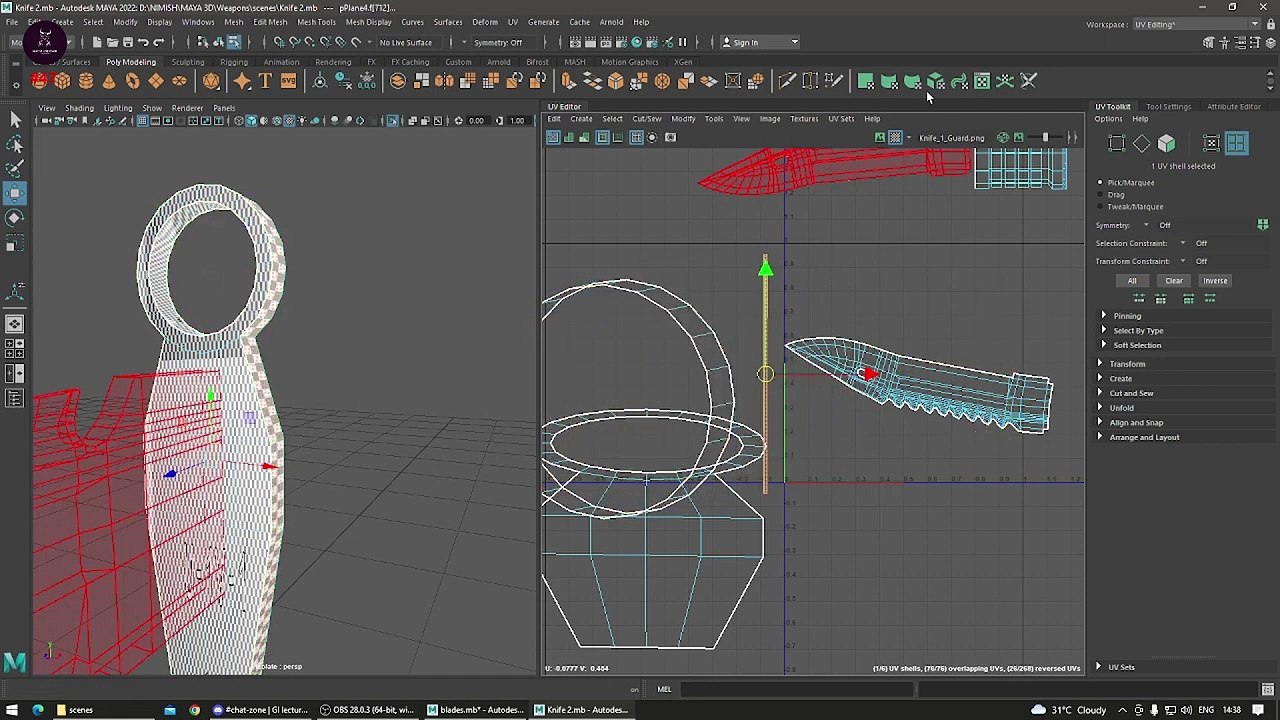1280x720 pixels.
Task: Click the SVG import shelf icon
Action: coord(288,81)
